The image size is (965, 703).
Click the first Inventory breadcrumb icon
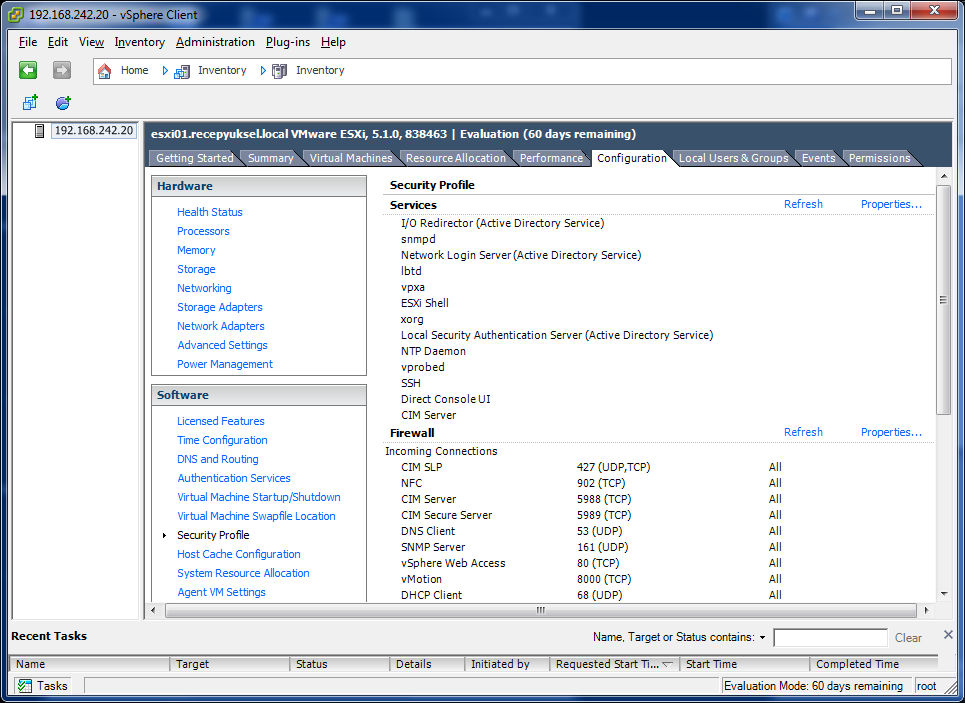[x=182, y=71]
